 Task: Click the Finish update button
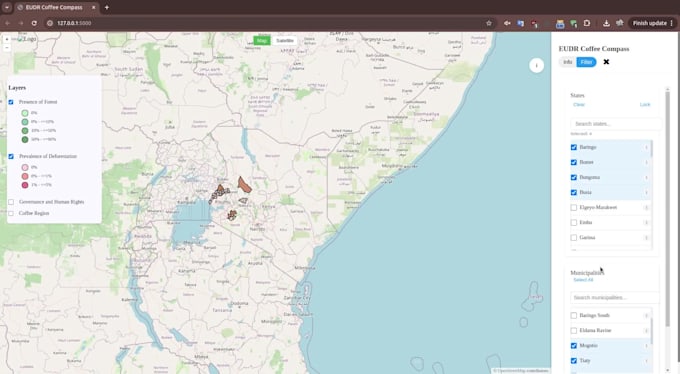coord(649,23)
